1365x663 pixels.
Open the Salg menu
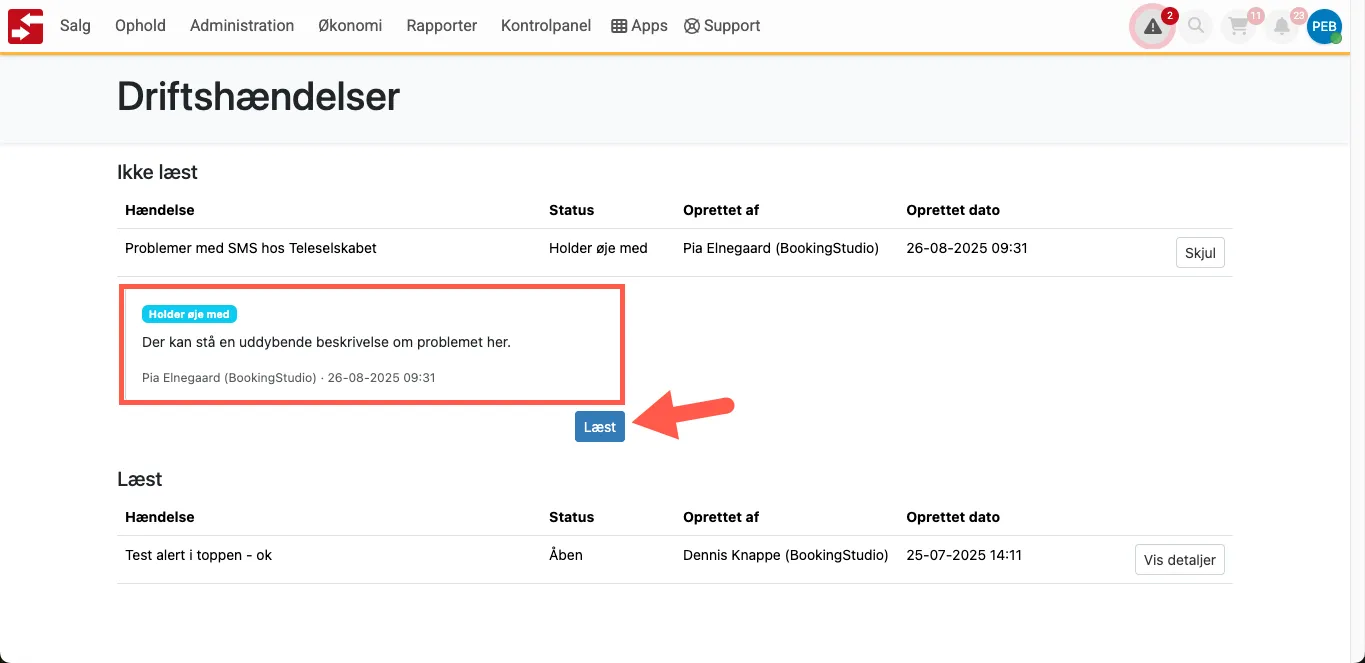[x=75, y=26]
